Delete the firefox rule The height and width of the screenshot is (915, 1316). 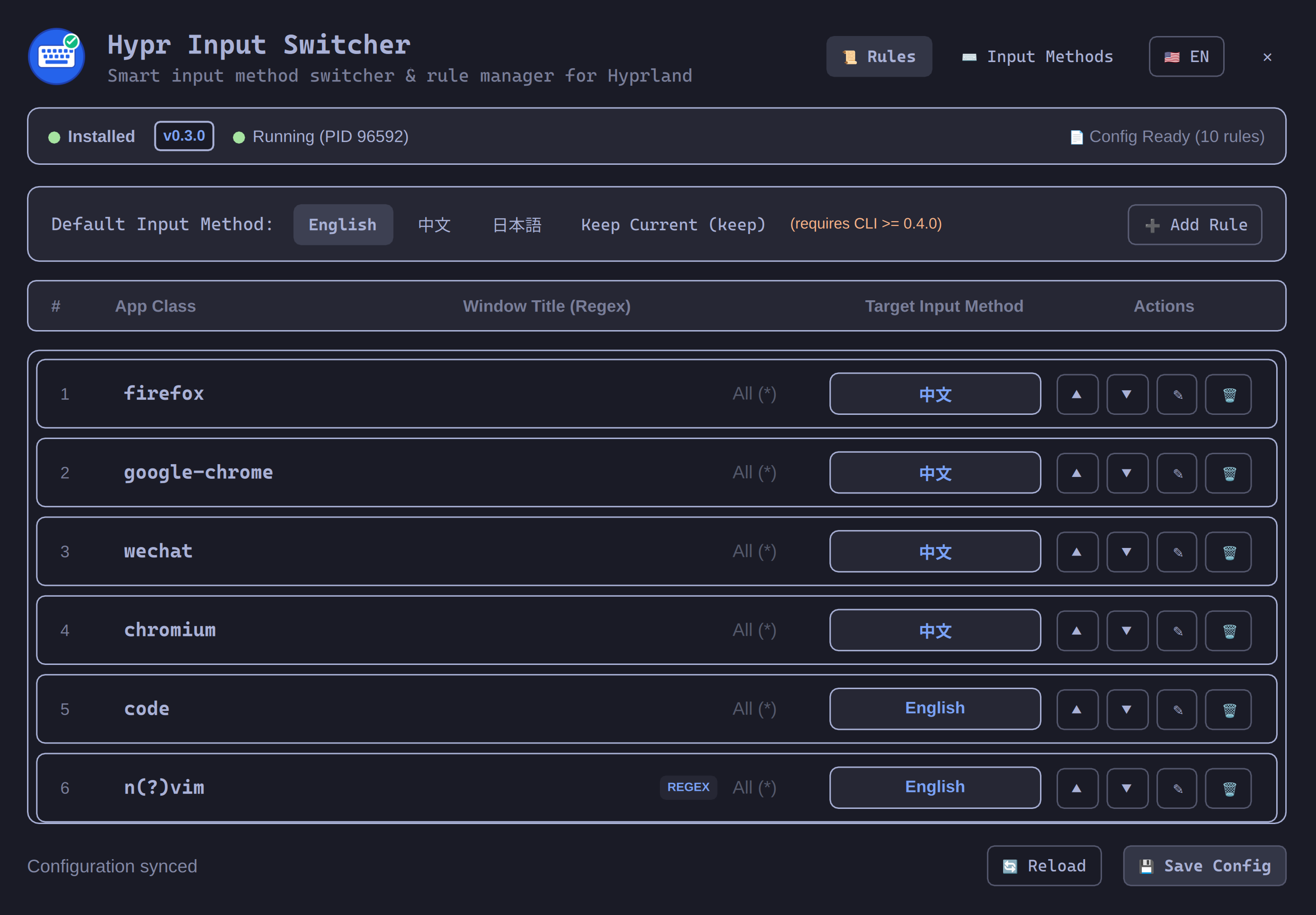(x=1228, y=394)
